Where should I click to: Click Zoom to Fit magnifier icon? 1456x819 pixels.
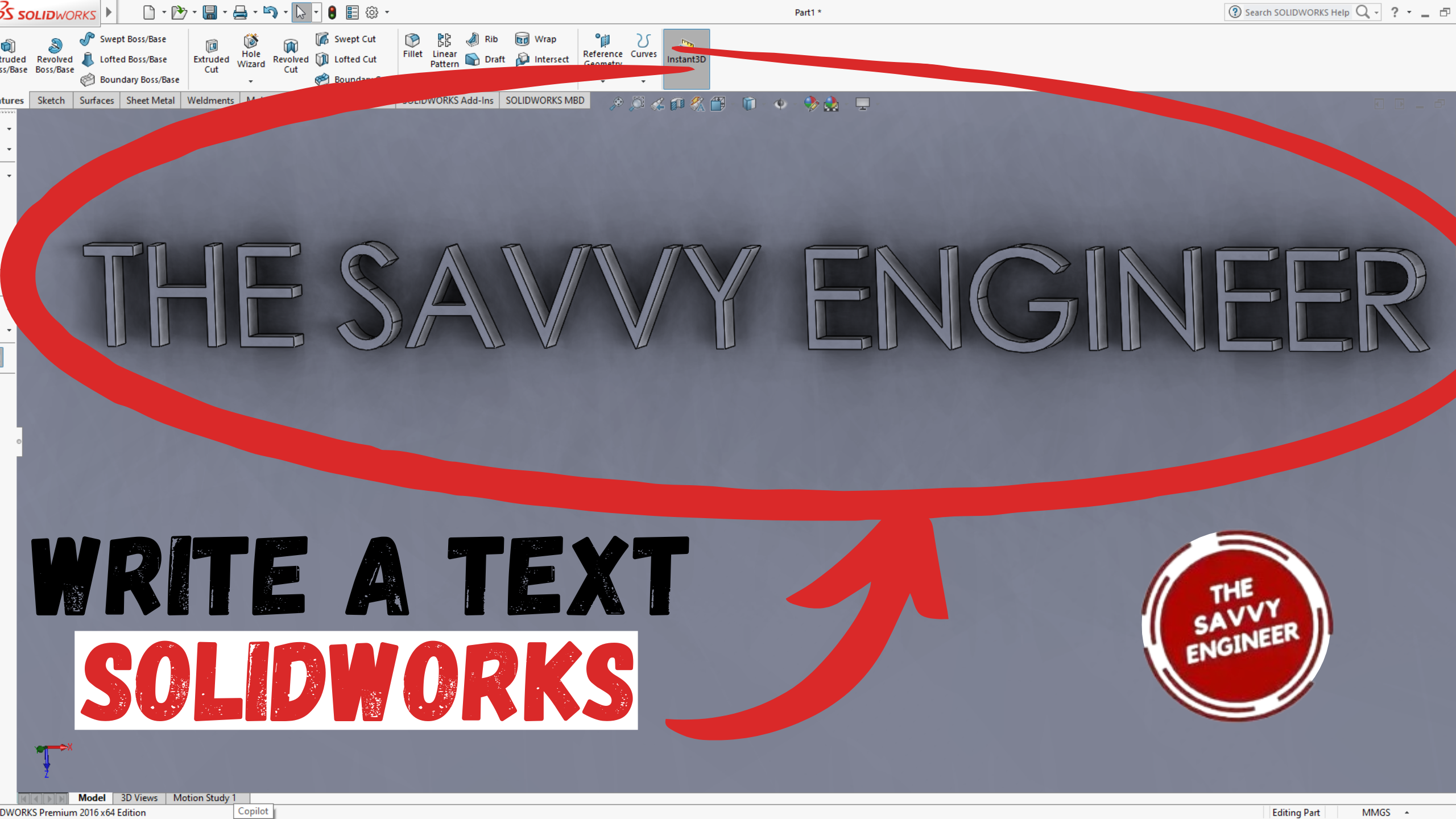click(x=616, y=104)
